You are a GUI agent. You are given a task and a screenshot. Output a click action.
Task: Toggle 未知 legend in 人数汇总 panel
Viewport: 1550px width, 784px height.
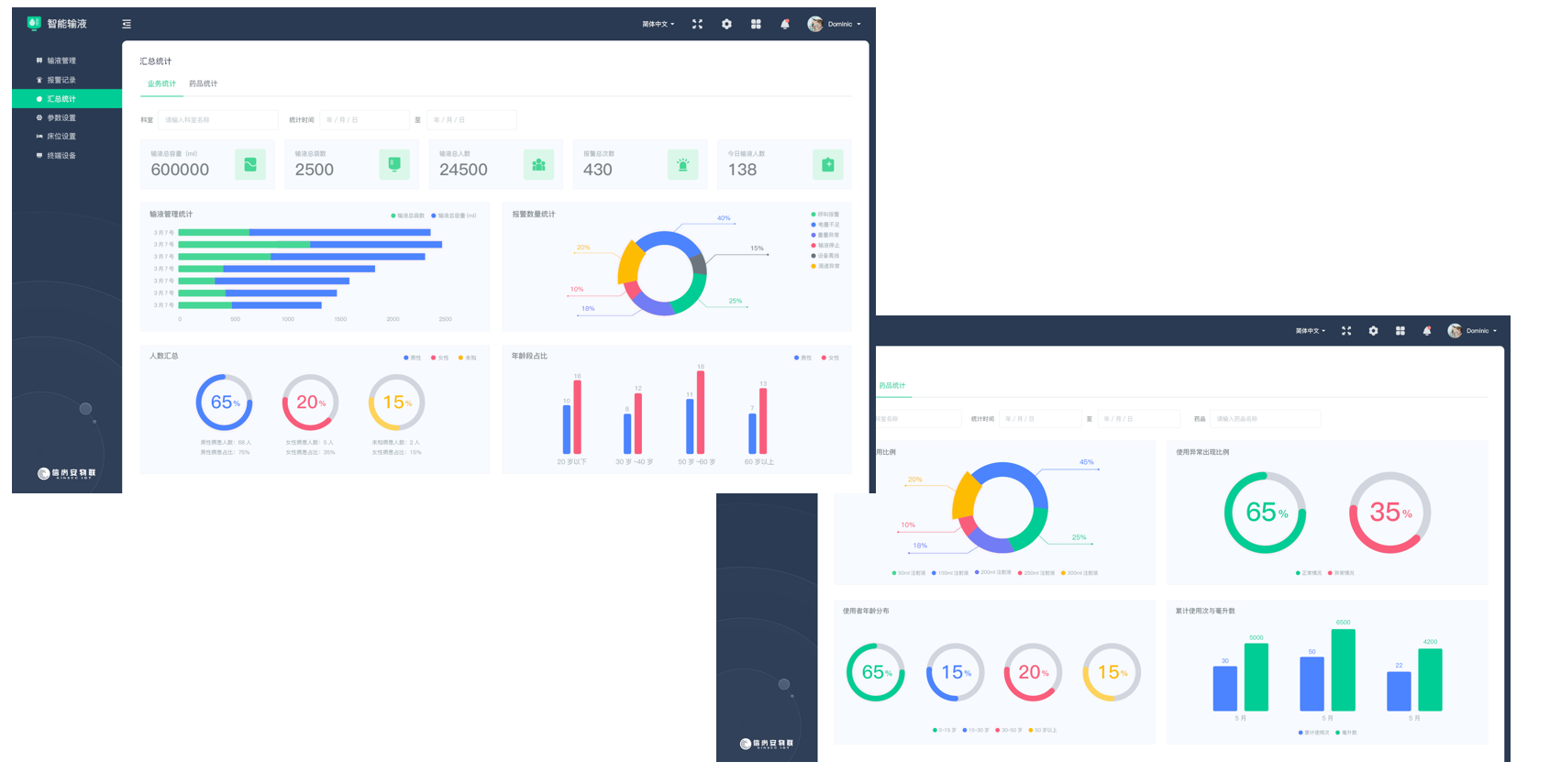(468, 358)
